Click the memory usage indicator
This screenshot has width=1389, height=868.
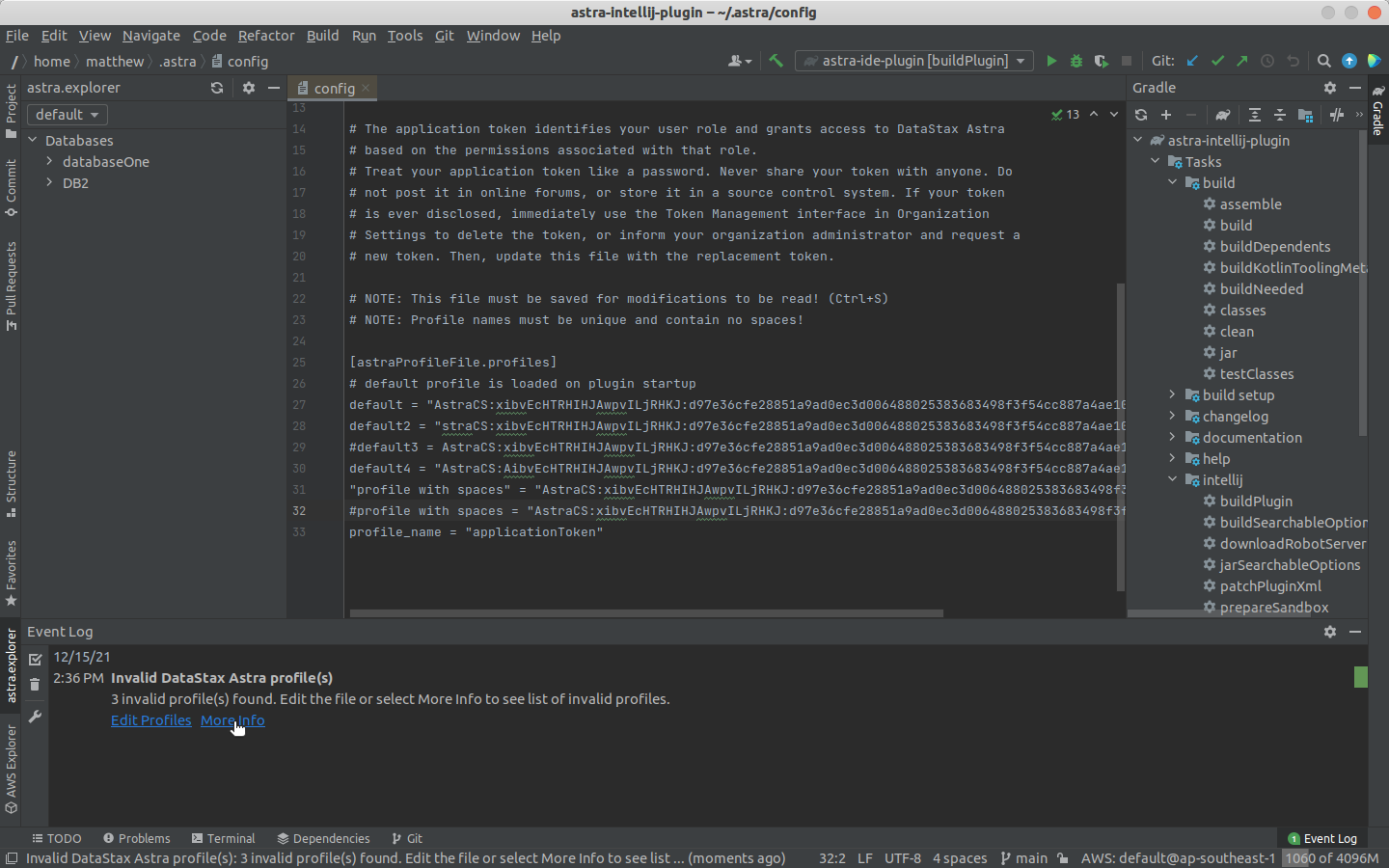pos(1331,858)
